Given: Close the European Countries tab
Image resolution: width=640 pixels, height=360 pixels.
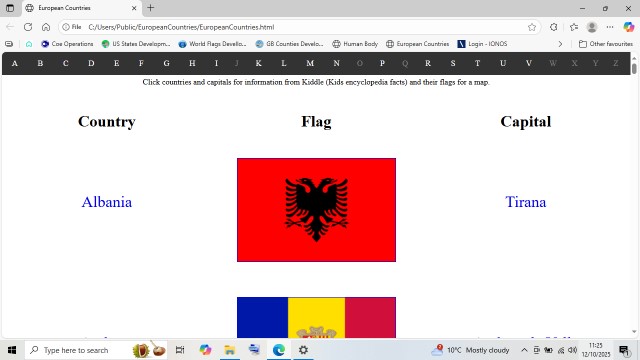Looking at the screenshot, I should tap(134, 8).
